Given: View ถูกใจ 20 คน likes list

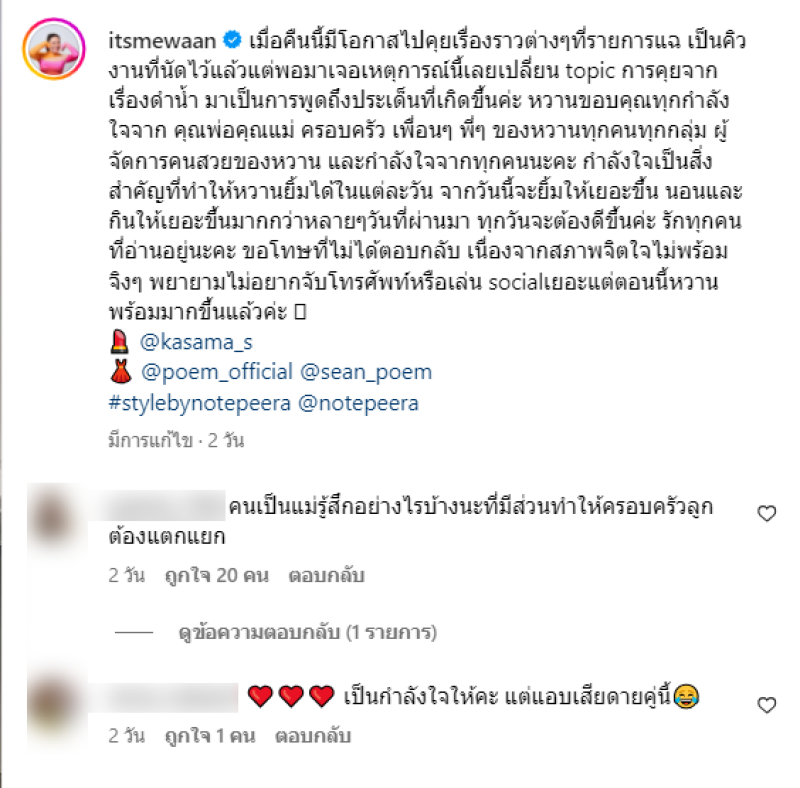Looking at the screenshot, I should point(217,576).
